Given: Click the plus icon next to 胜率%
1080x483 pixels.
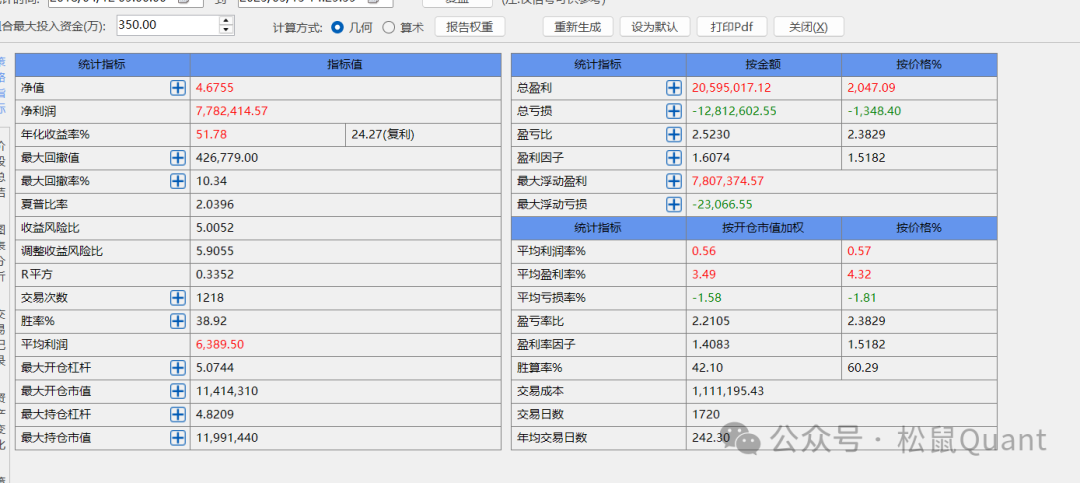Looking at the screenshot, I should (x=178, y=321).
